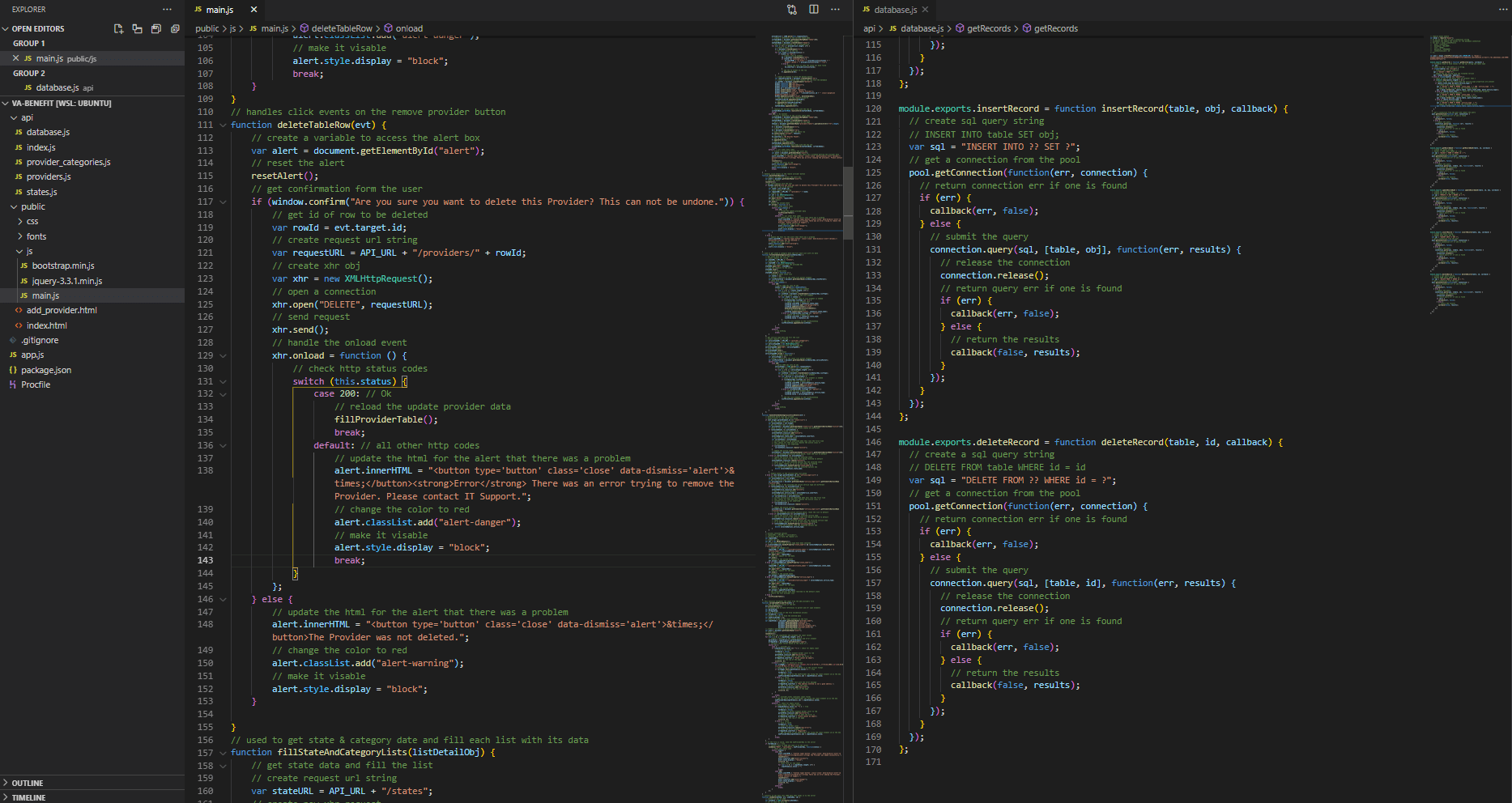Expand the fonts folder

(x=19, y=236)
